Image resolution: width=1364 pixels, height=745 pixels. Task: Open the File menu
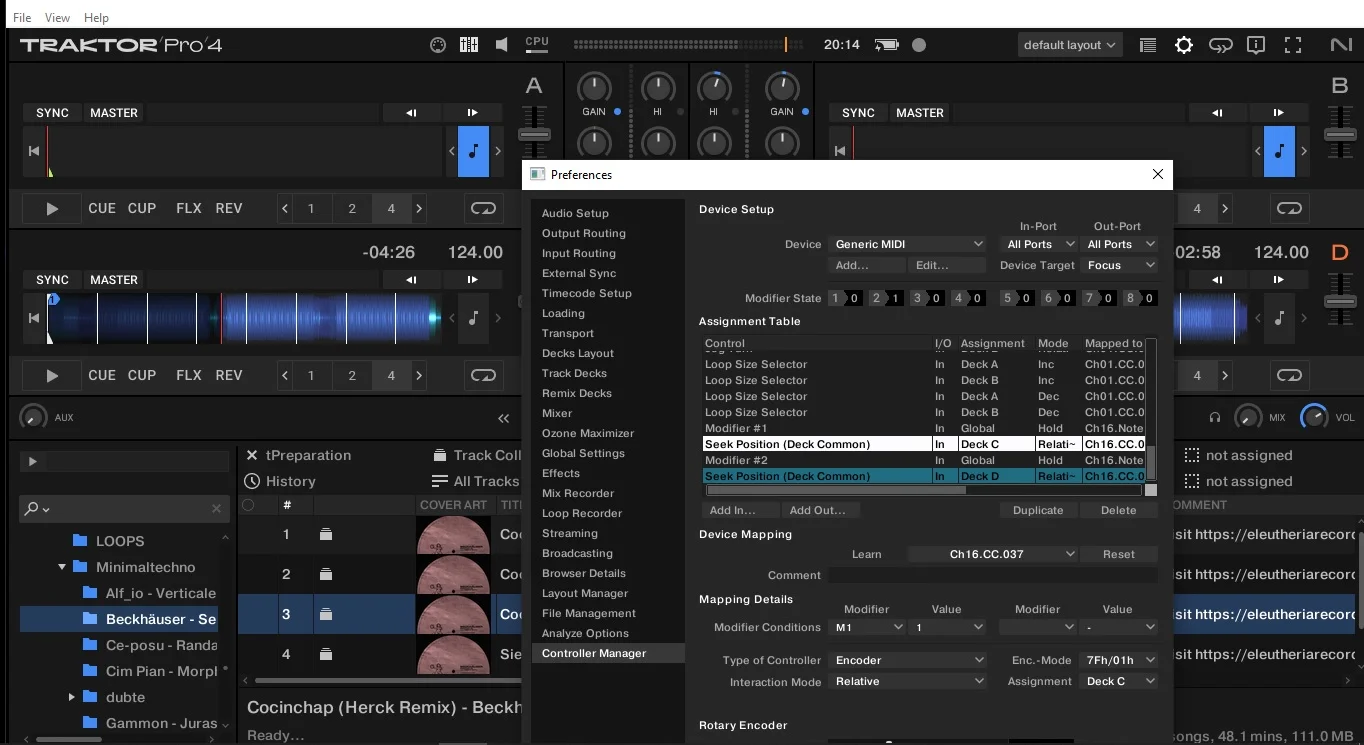coord(22,18)
